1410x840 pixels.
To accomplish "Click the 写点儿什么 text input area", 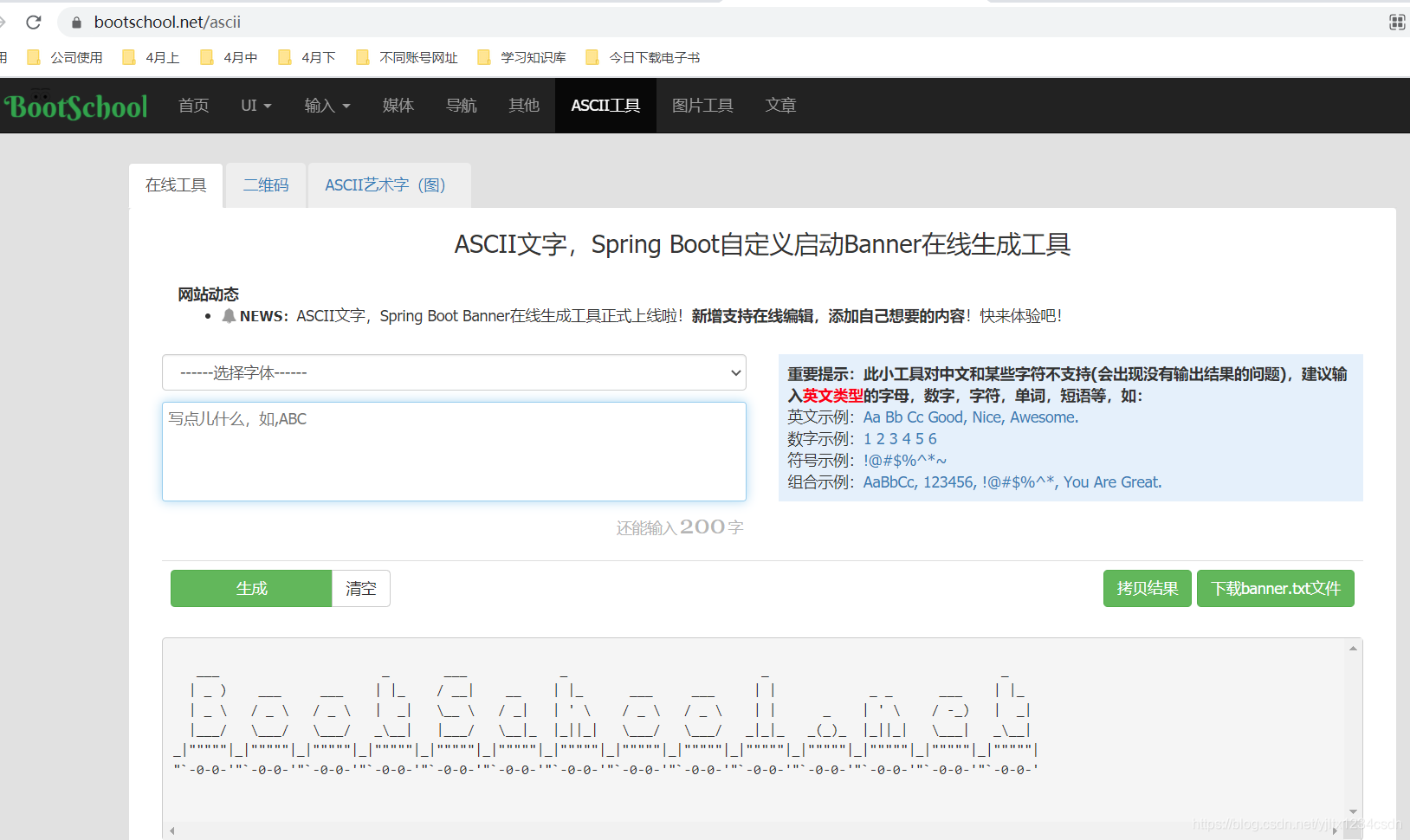I will [x=454, y=451].
